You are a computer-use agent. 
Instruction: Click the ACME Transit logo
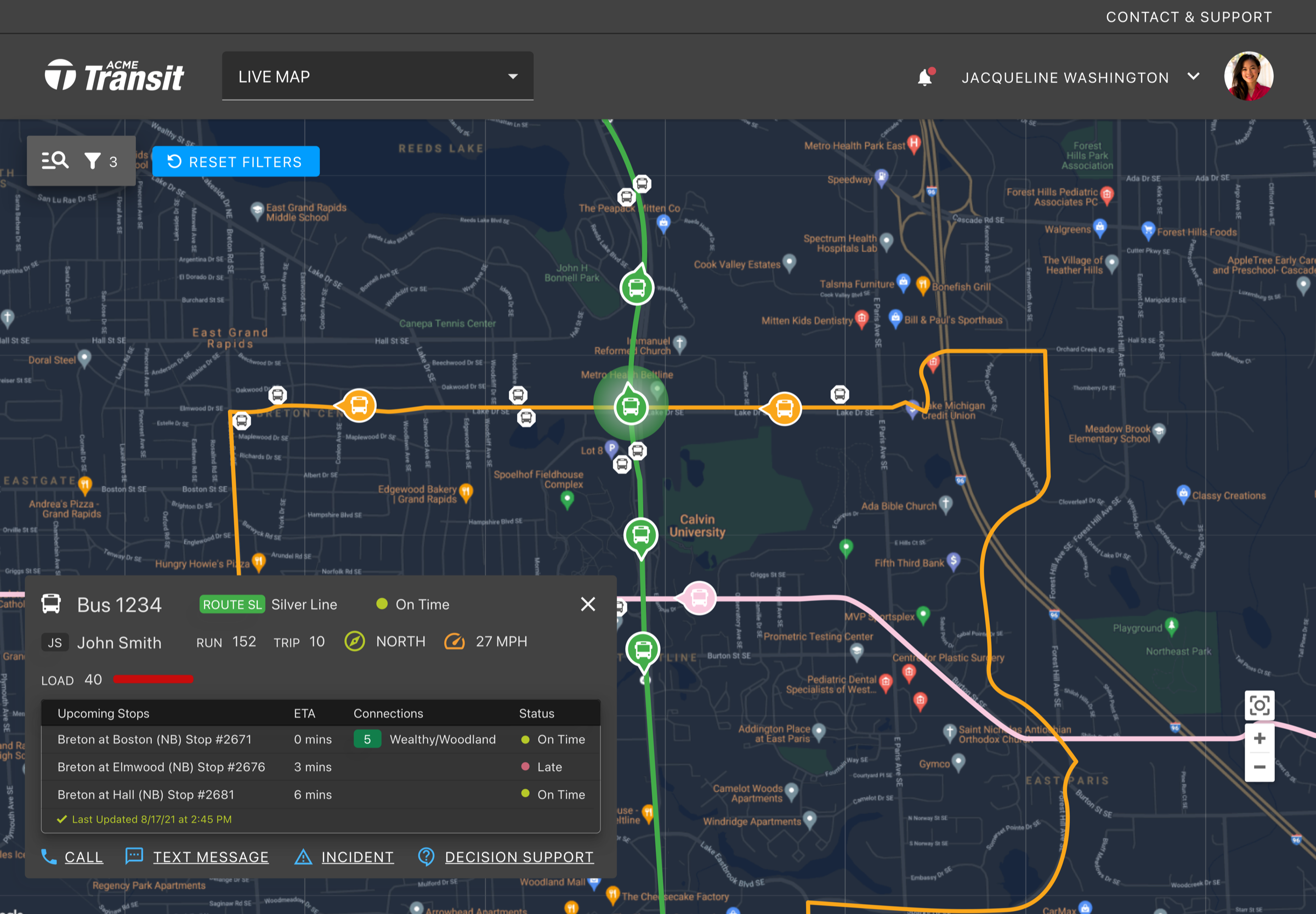(115, 76)
